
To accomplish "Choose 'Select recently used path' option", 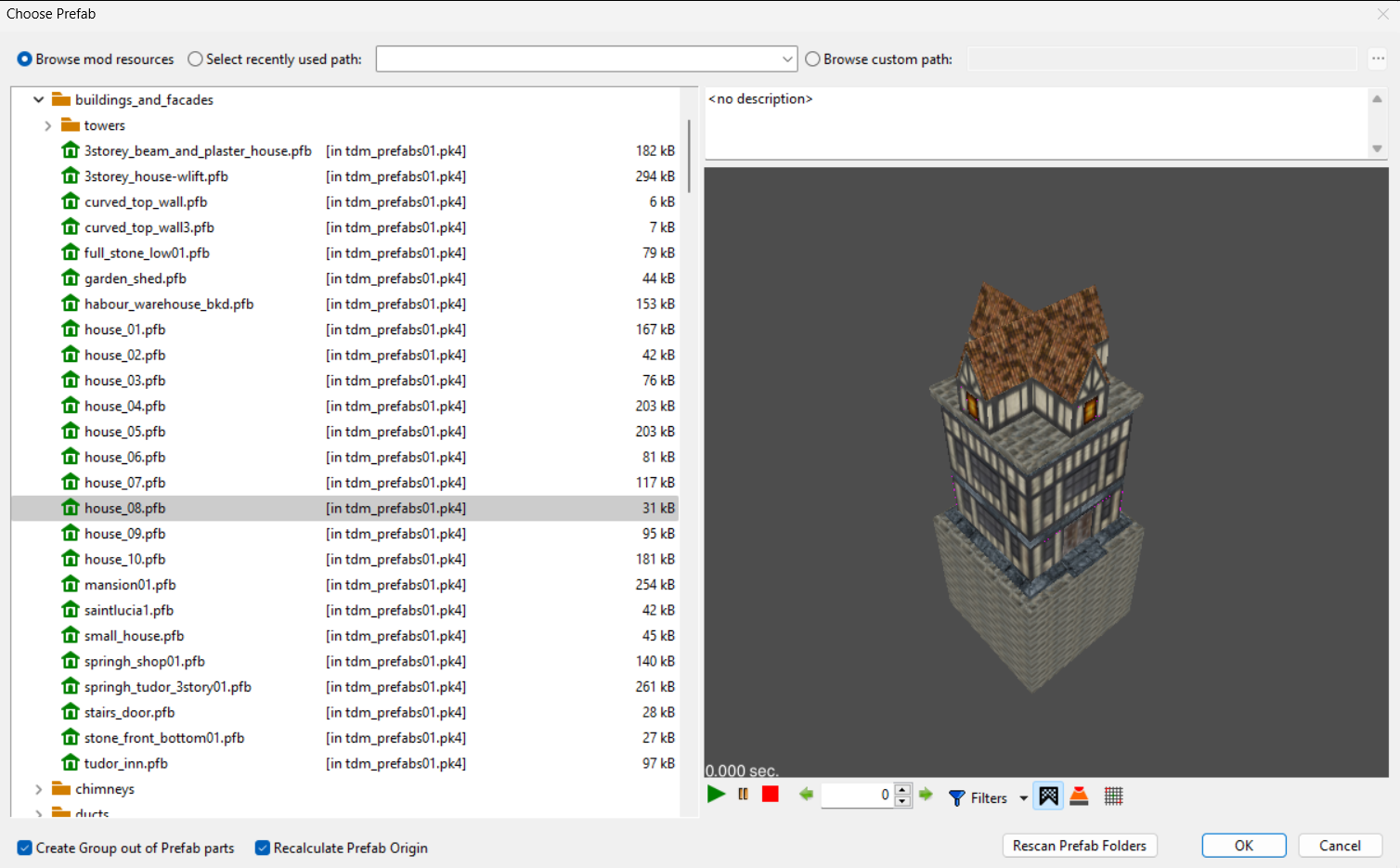I will coord(195,59).
